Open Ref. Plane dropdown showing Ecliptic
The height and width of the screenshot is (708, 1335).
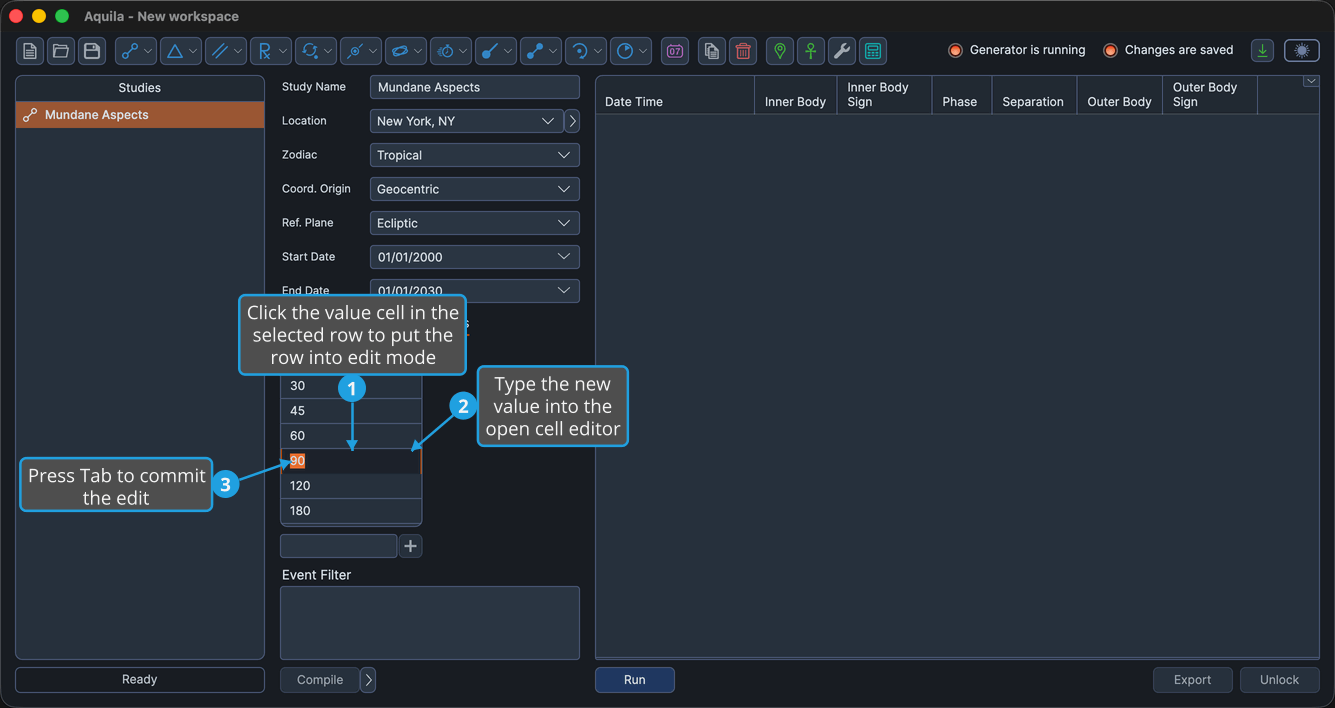(x=475, y=223)
